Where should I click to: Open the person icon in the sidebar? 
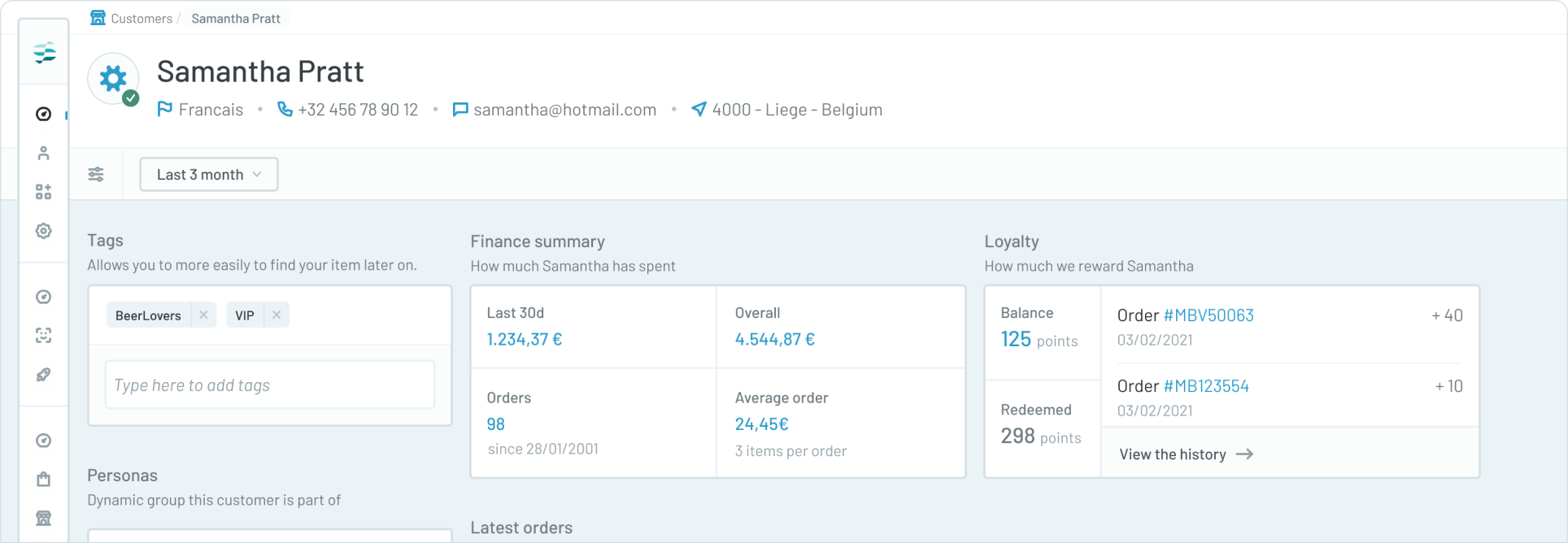(x=44, y=153)
